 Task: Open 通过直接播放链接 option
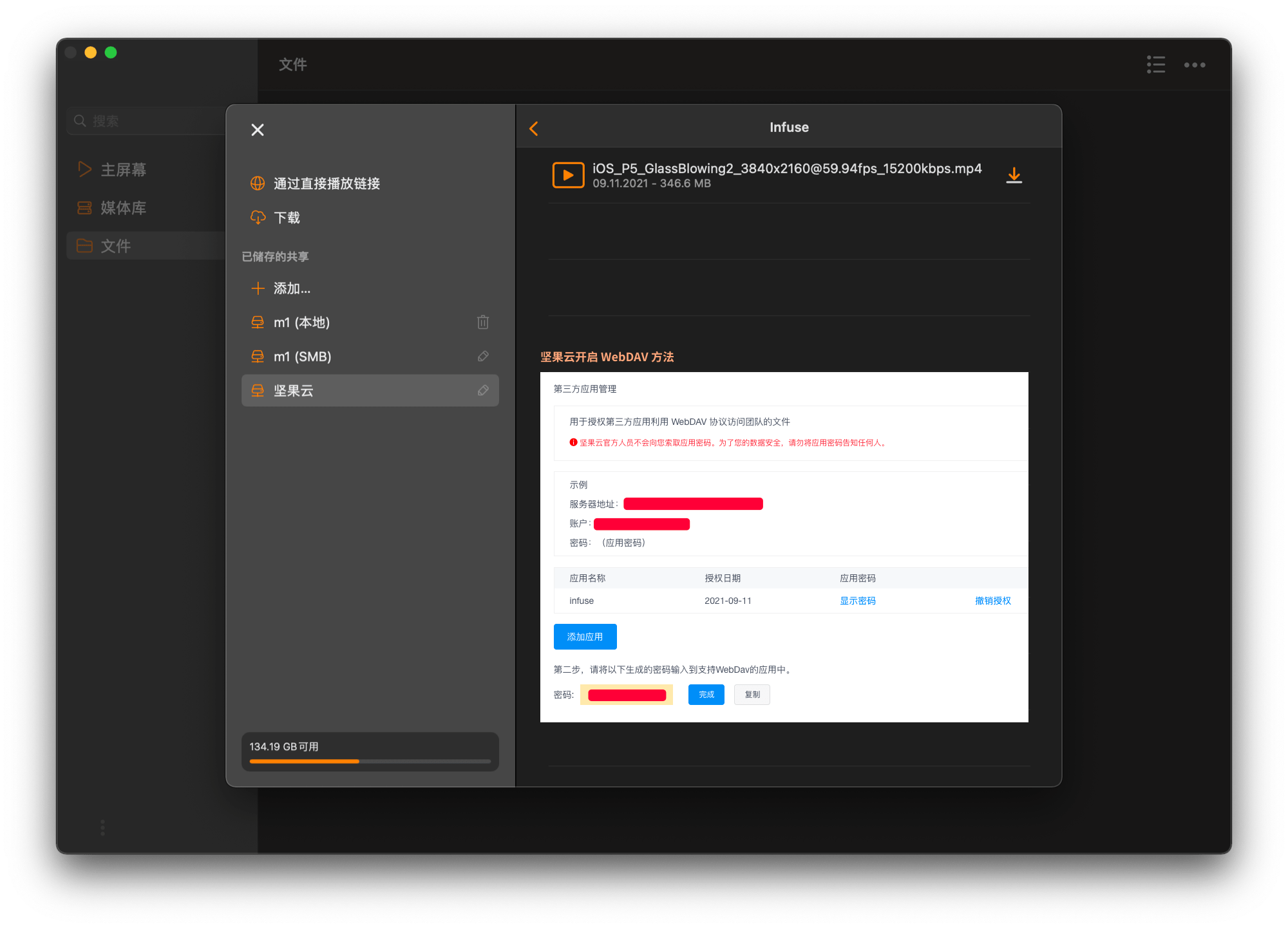point(370,183)
